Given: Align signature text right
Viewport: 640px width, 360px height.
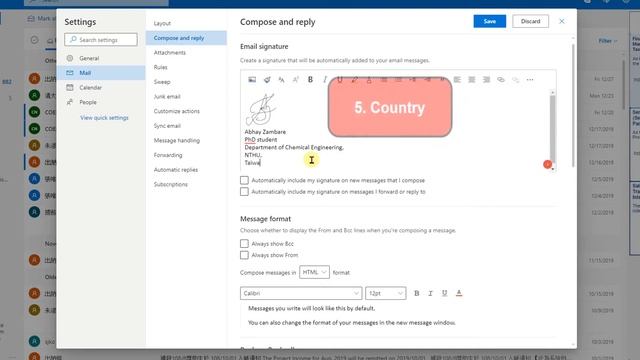Looking at the screenshot, I should click(486, 80).
